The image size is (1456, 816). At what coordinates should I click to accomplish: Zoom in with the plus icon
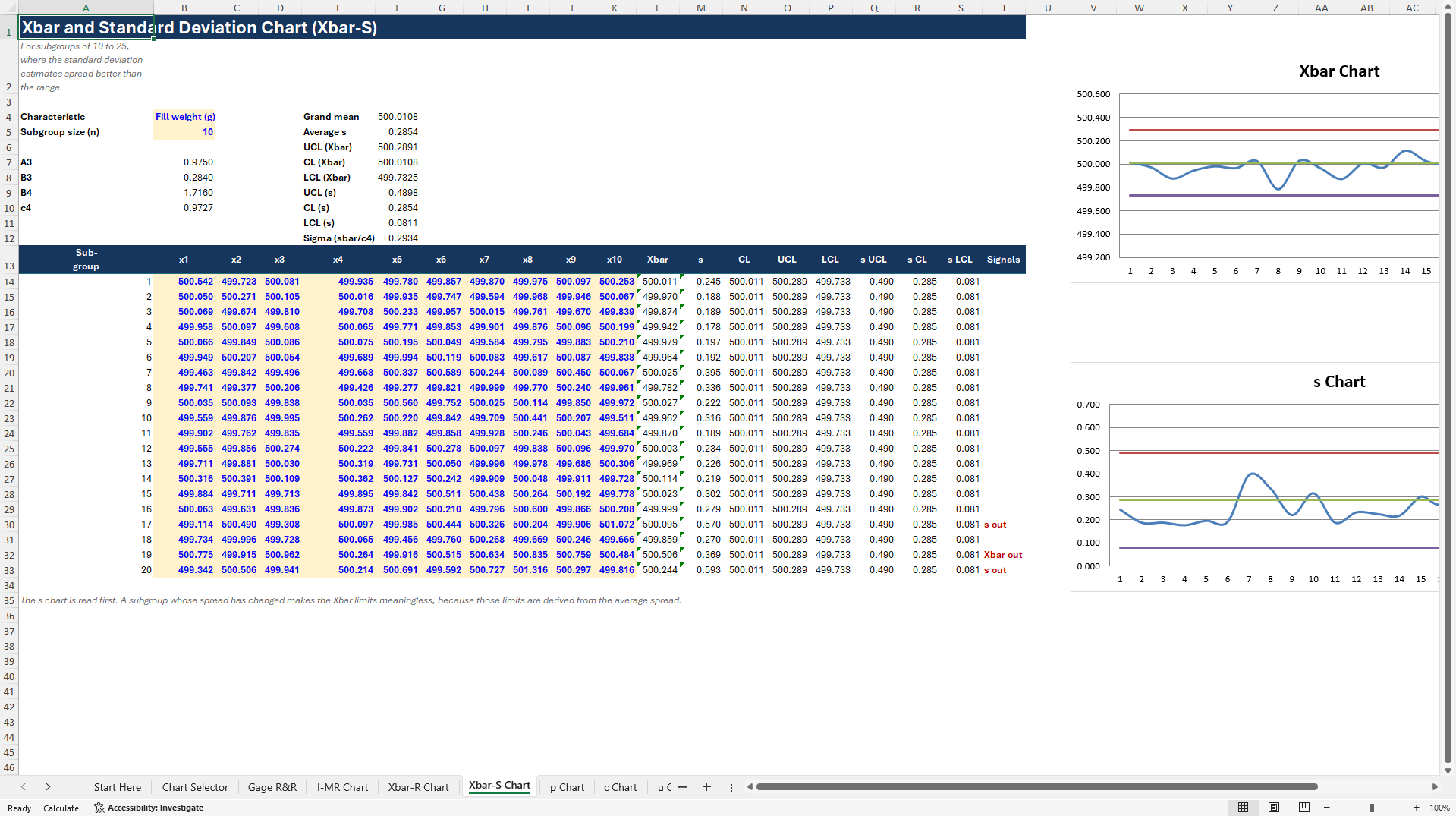pyautogui.click(x=1417, y=808)
